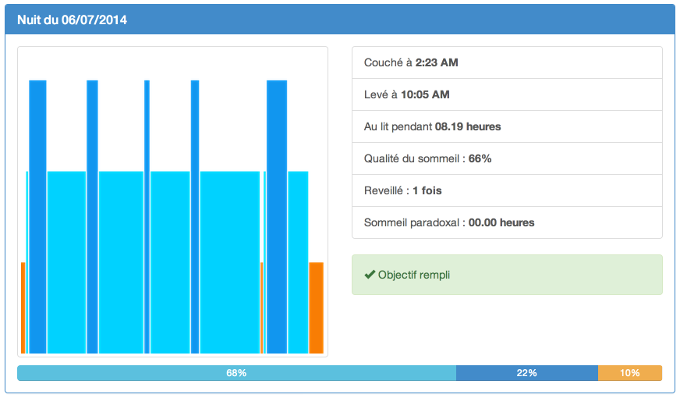Click the second tall dark blue chart bar
Image resolution: width=680 pixels, height=398 pixels.
point(92,217)
